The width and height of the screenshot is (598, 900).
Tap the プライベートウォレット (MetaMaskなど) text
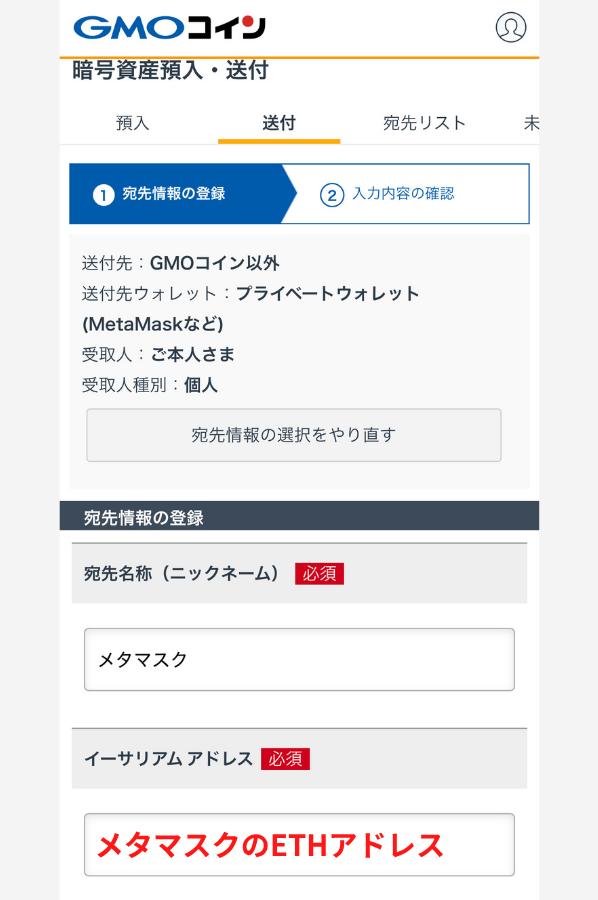[x=330, y=293]
